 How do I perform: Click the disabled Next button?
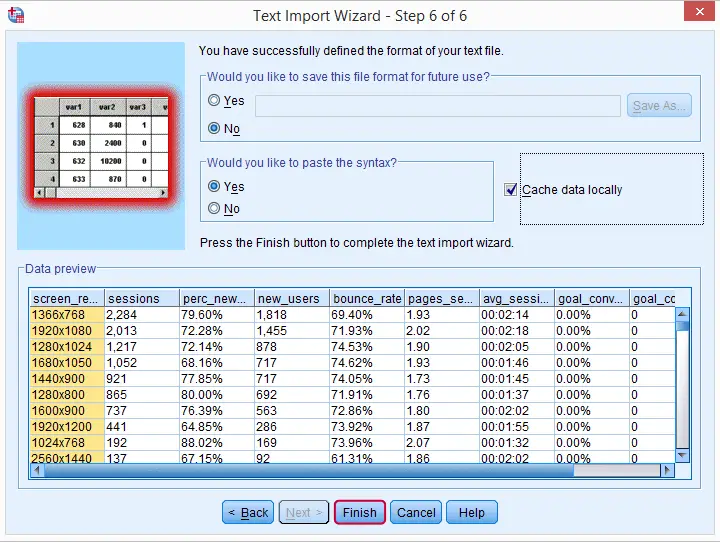(304, 512)
